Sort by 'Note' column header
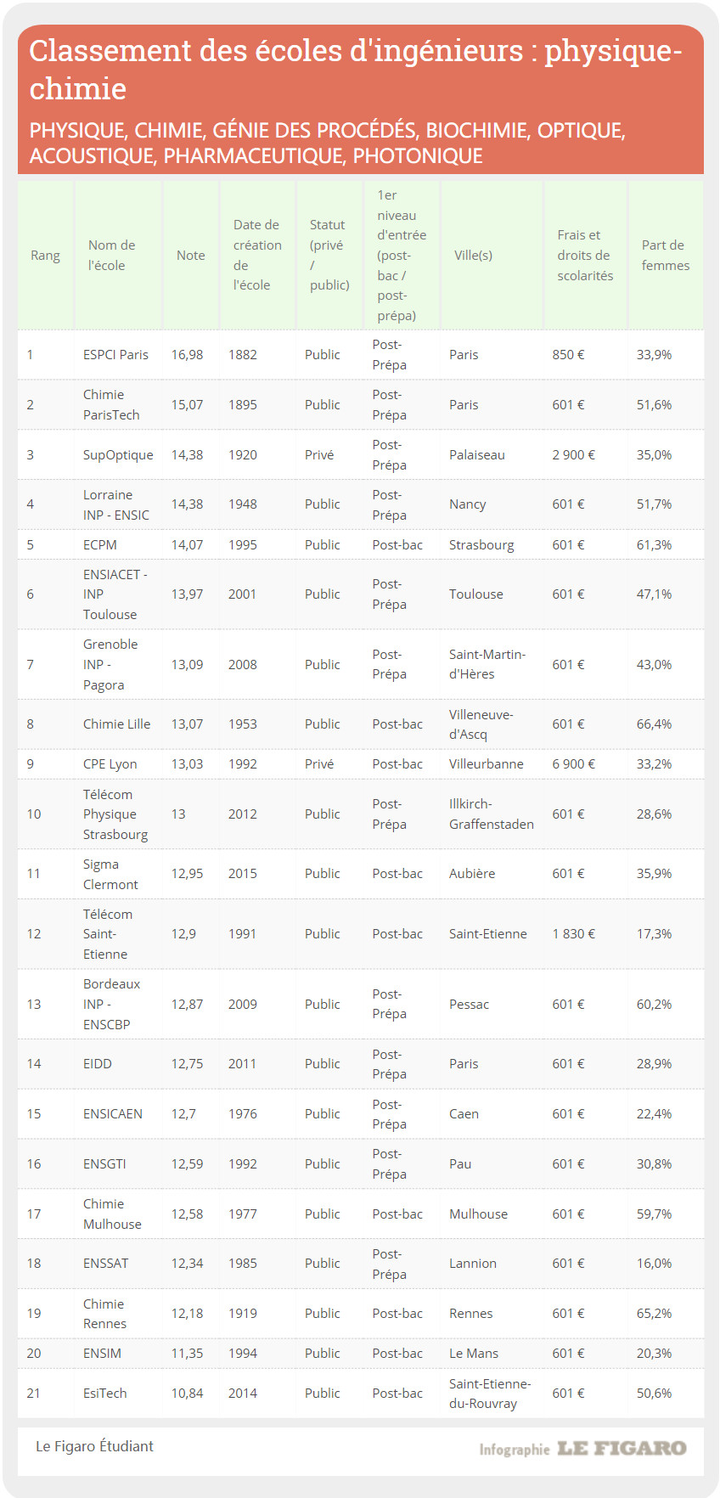Screen dimensions: 720x1498 pyautogui.click(x=190, y=255)
